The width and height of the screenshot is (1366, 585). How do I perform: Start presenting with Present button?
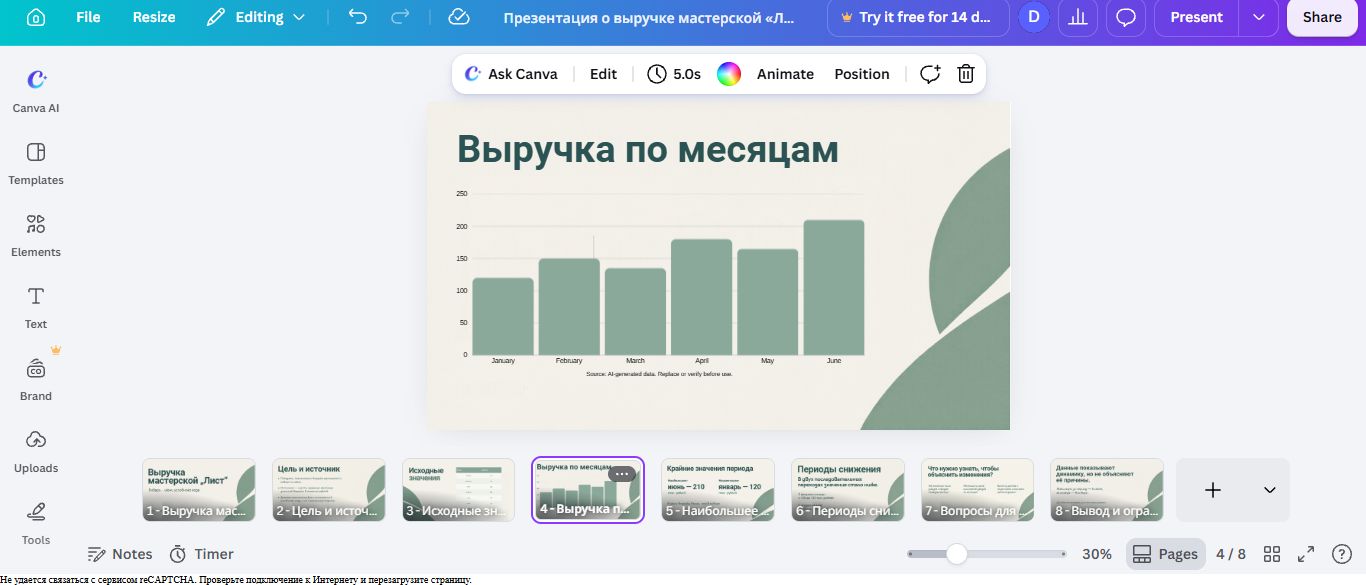tap(1196, 17)
